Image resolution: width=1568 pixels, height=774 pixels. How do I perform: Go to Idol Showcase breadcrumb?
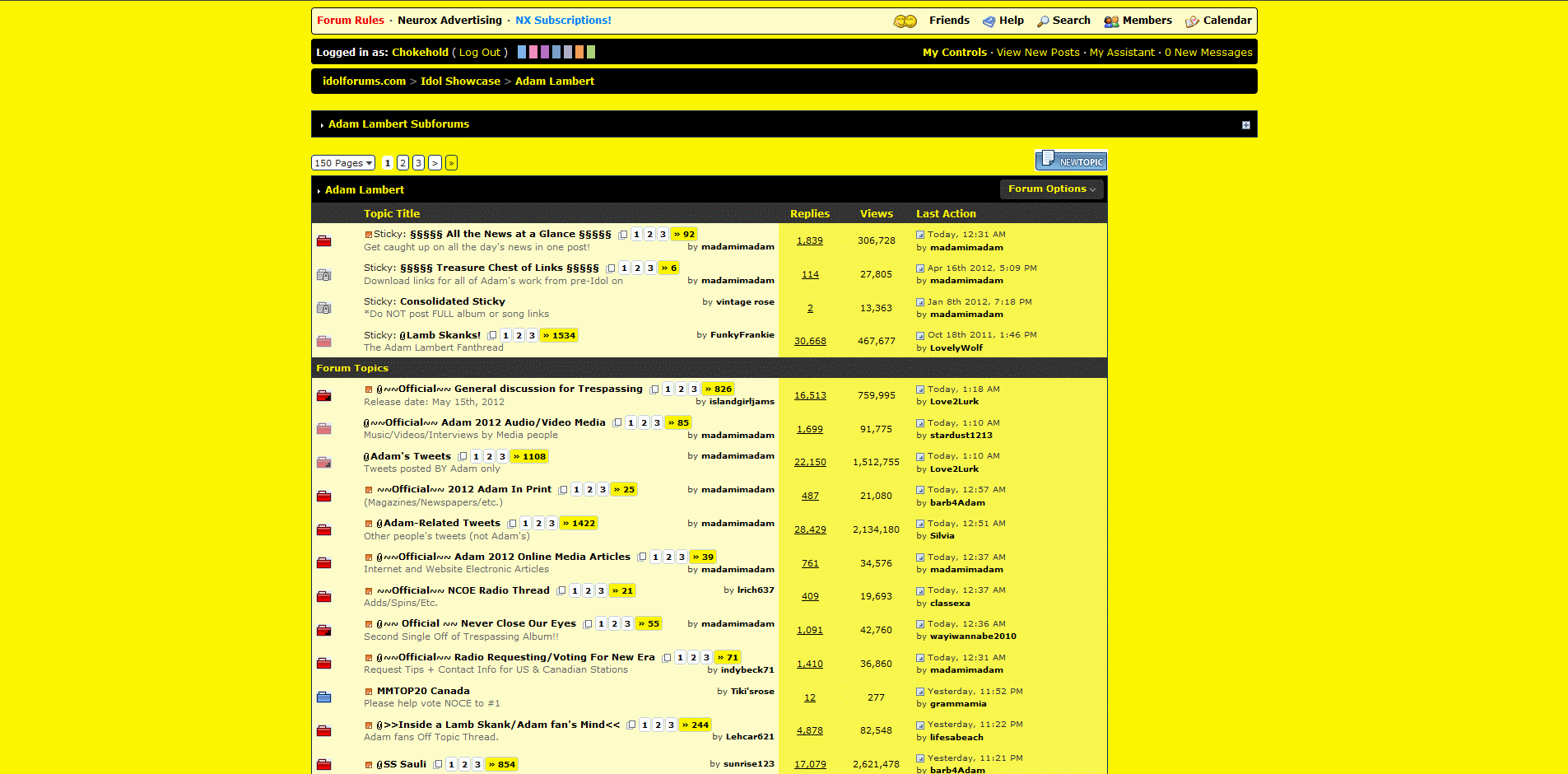point(460,82)
